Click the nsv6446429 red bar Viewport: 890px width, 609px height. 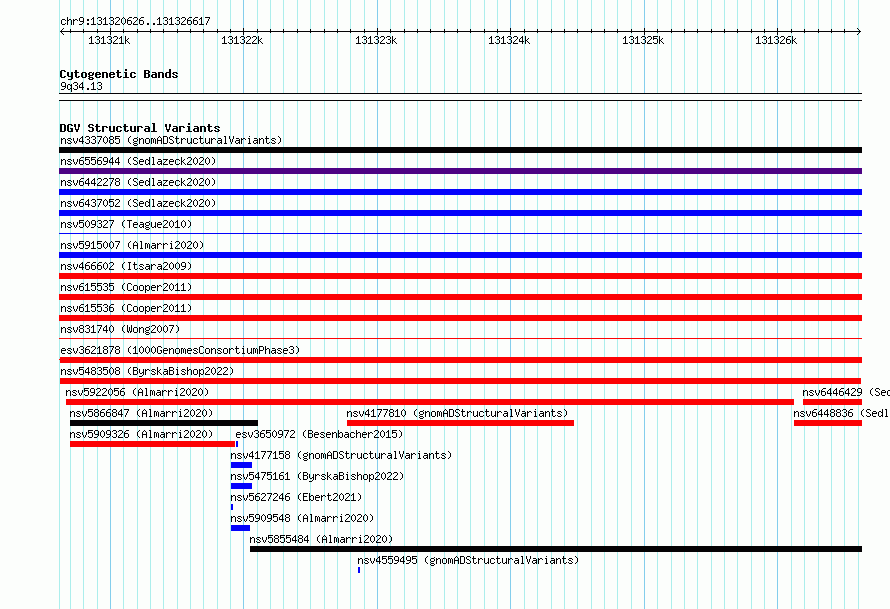click(832, 402)
